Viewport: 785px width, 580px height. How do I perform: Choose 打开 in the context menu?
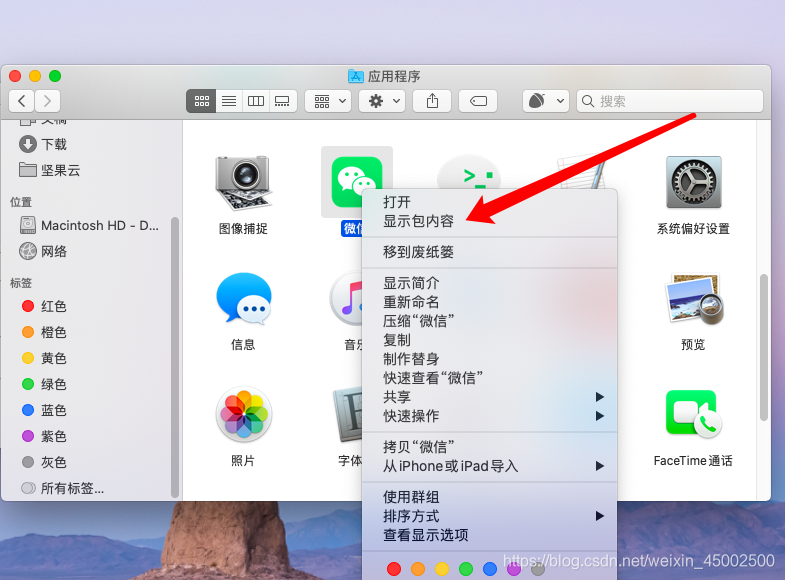[x=490, y=202]
